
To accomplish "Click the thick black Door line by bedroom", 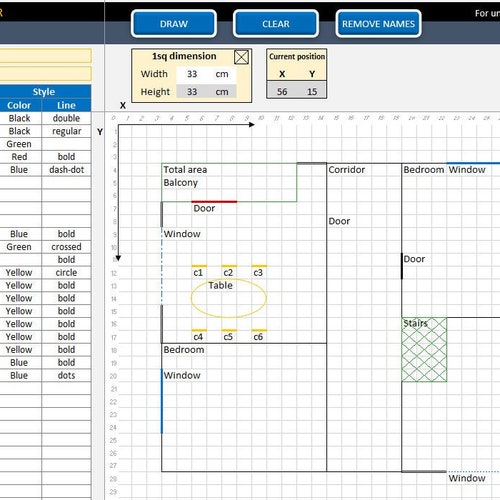I will [x=402, y=266].
